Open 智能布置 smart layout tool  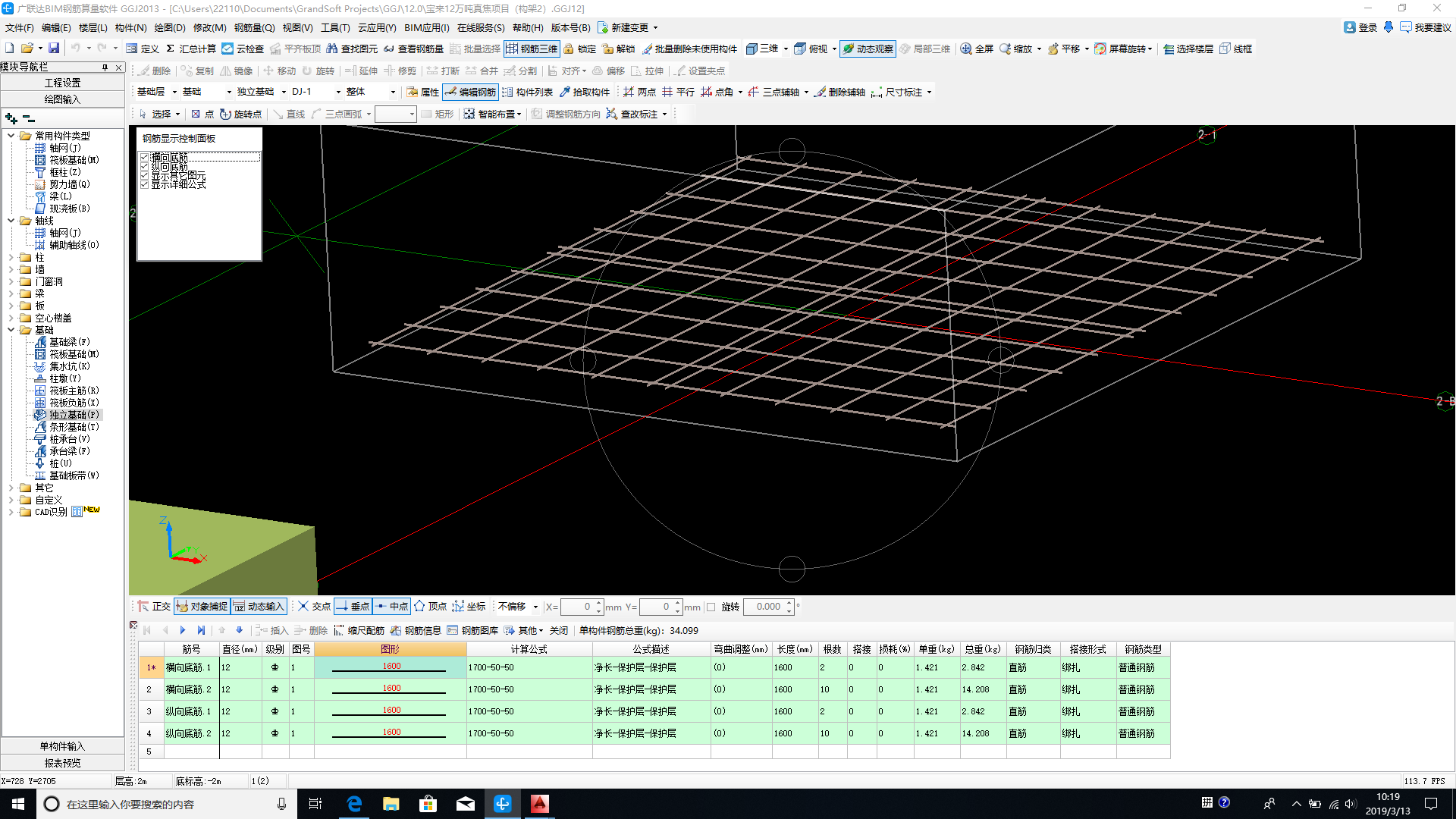(493, 114)
